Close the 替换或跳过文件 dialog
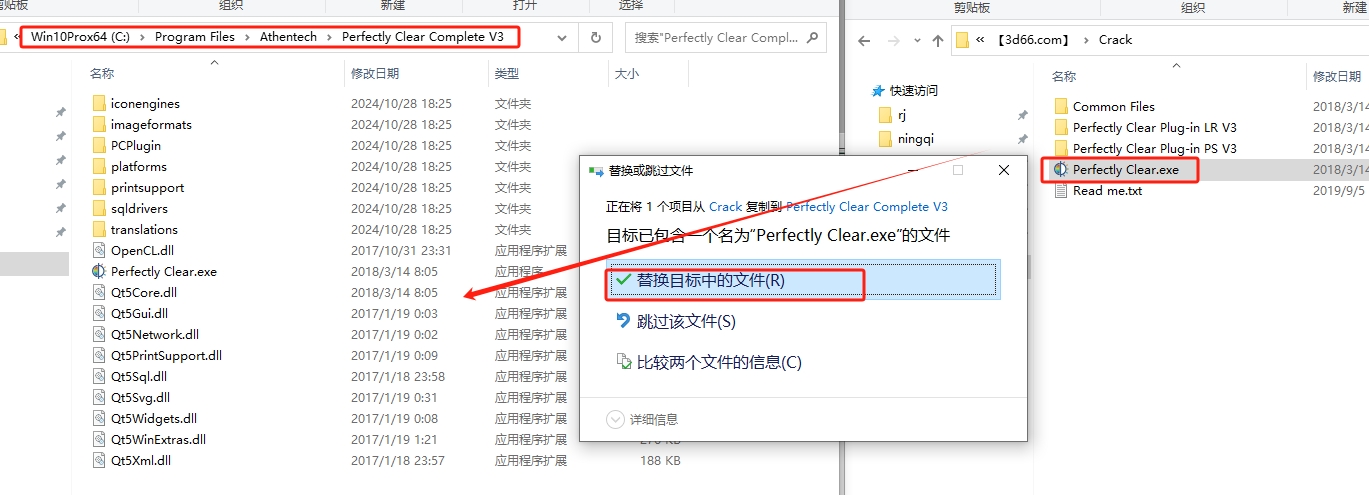Viewport: 1369px width, 495px height. [1004, 170]
